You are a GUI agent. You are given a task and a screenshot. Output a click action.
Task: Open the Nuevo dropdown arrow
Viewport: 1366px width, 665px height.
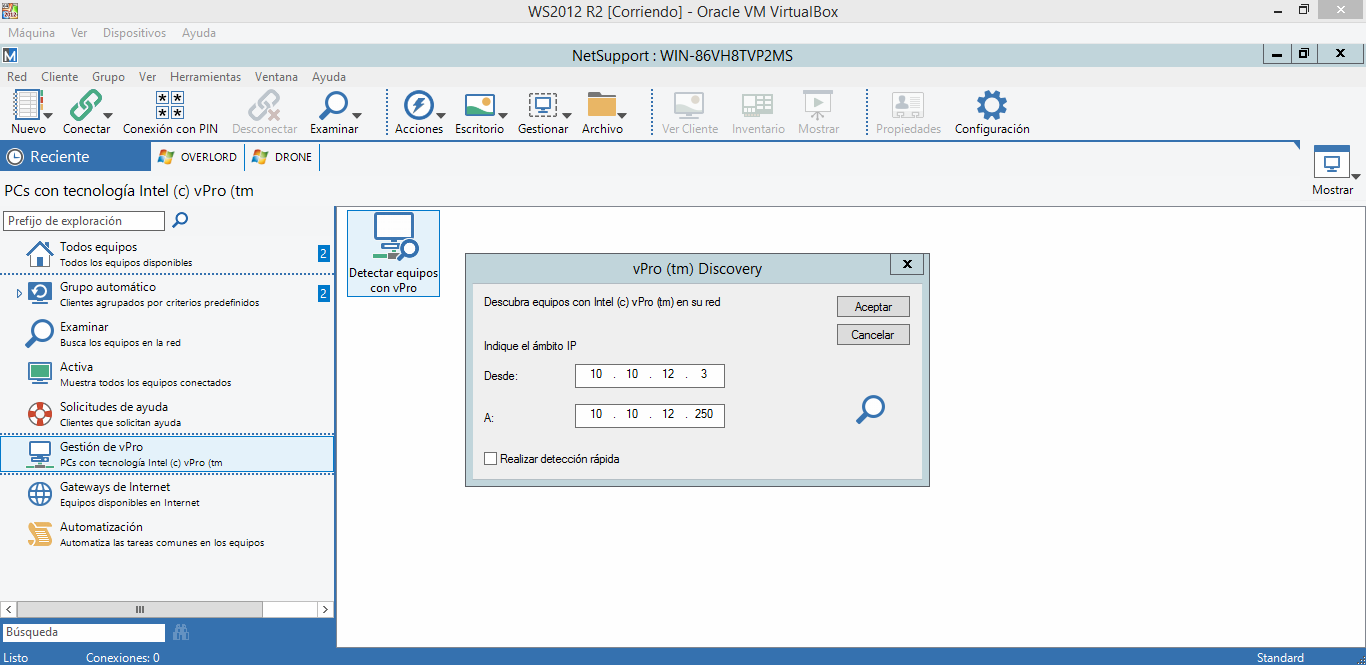click(49, 115)
